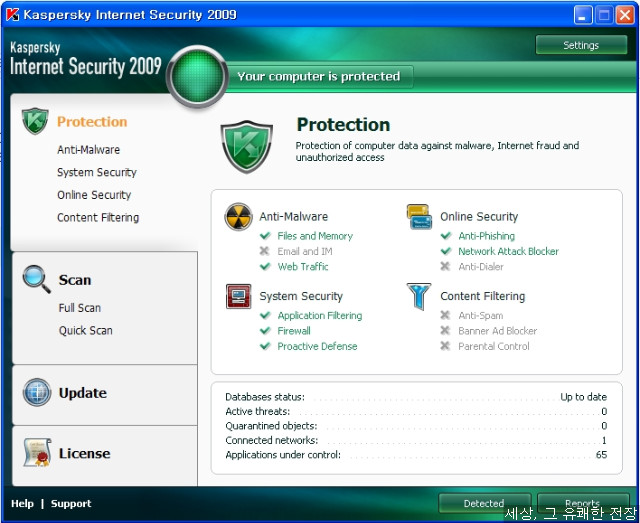Viewport: 640px width, 523px height.
Task: Open the Detected button
Action: (x=484, y=503)
